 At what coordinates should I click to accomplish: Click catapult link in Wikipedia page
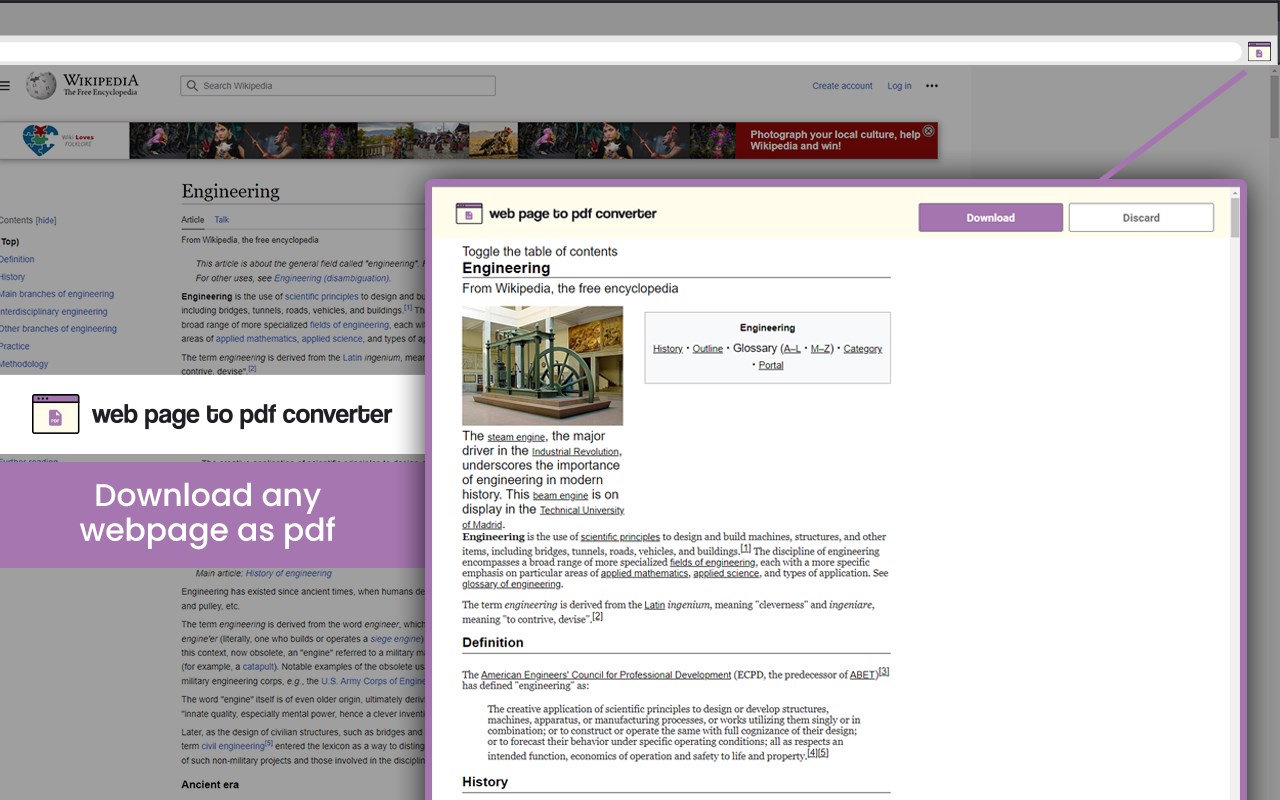[258, 667]
